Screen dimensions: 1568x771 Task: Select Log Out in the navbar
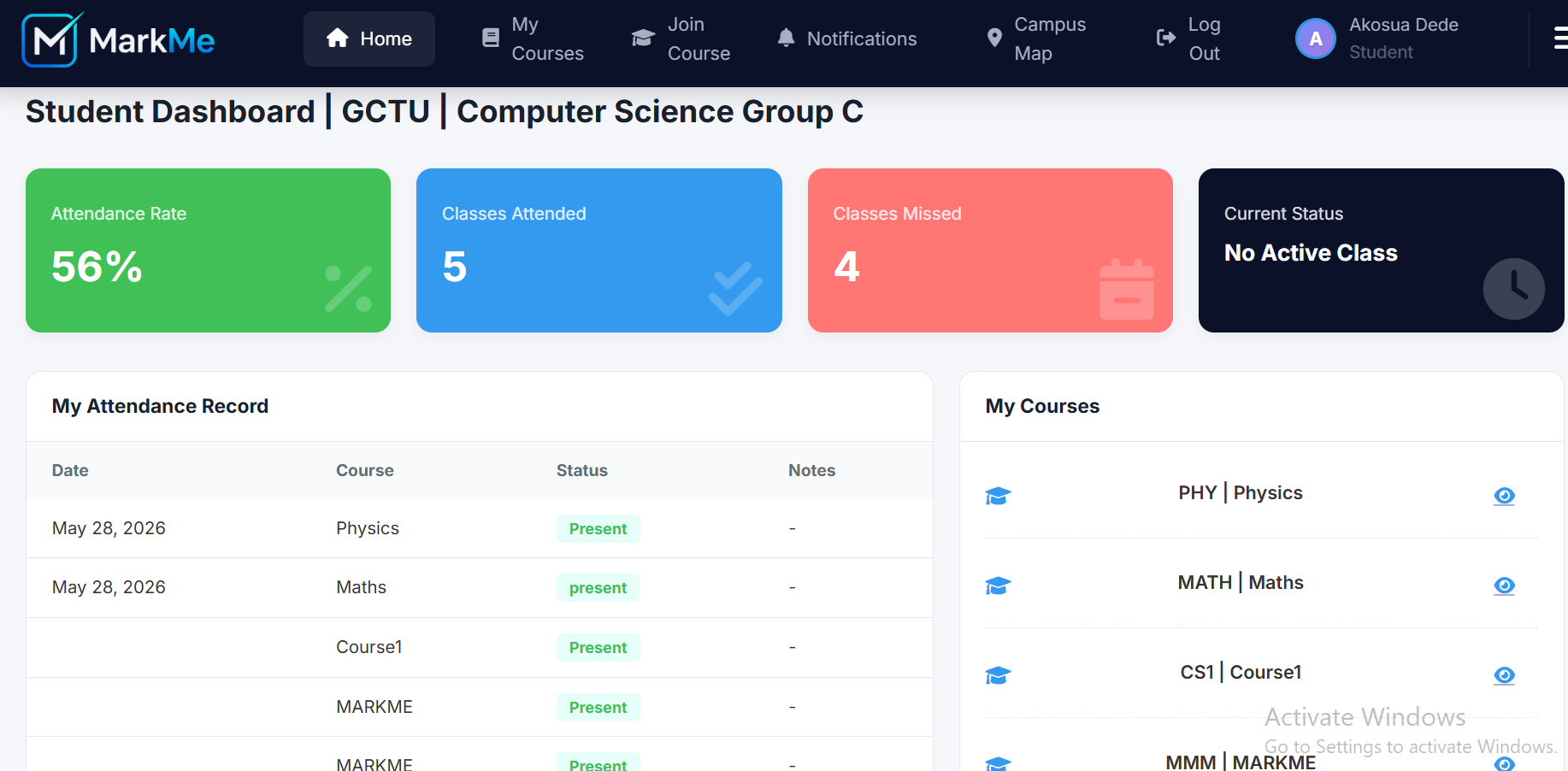coord(1189,38)
